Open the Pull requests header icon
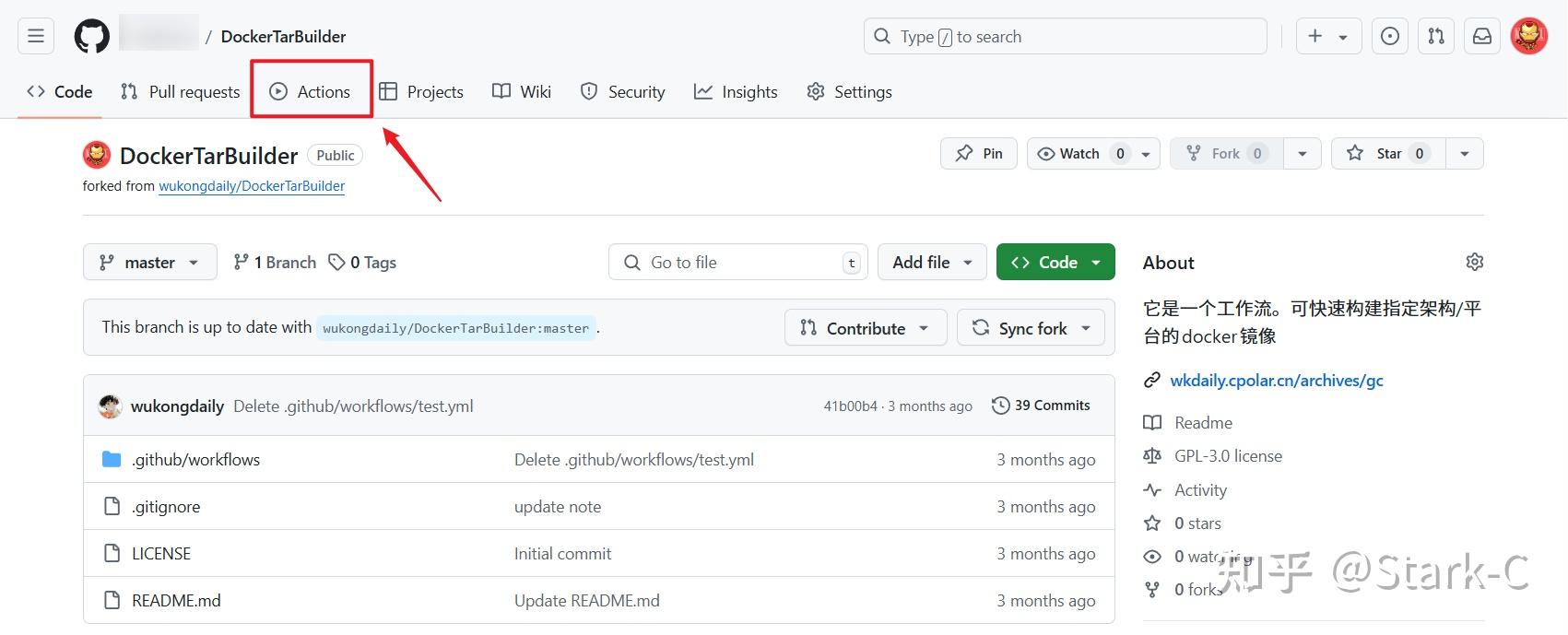Viewport: 1568px width, 635px height. point(1436,37)
